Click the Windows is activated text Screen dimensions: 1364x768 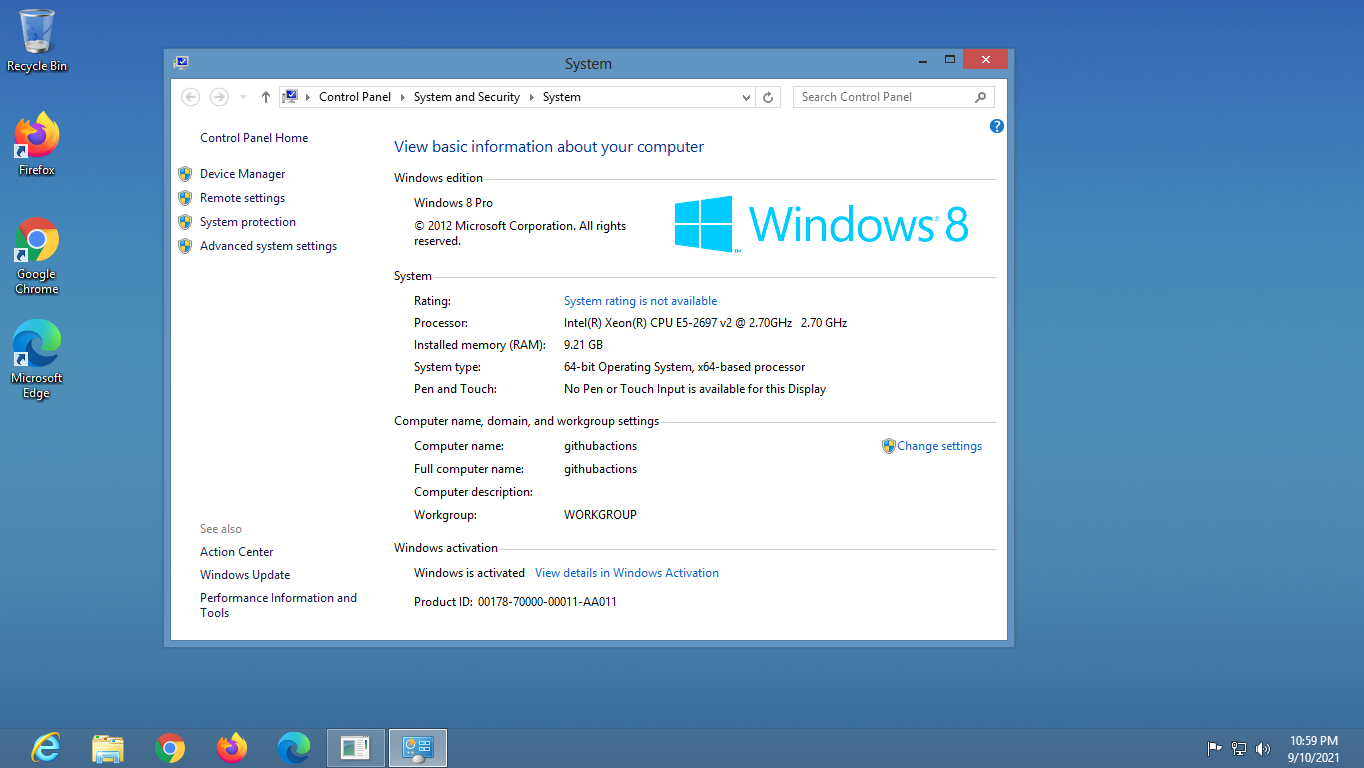click(469, 573)
